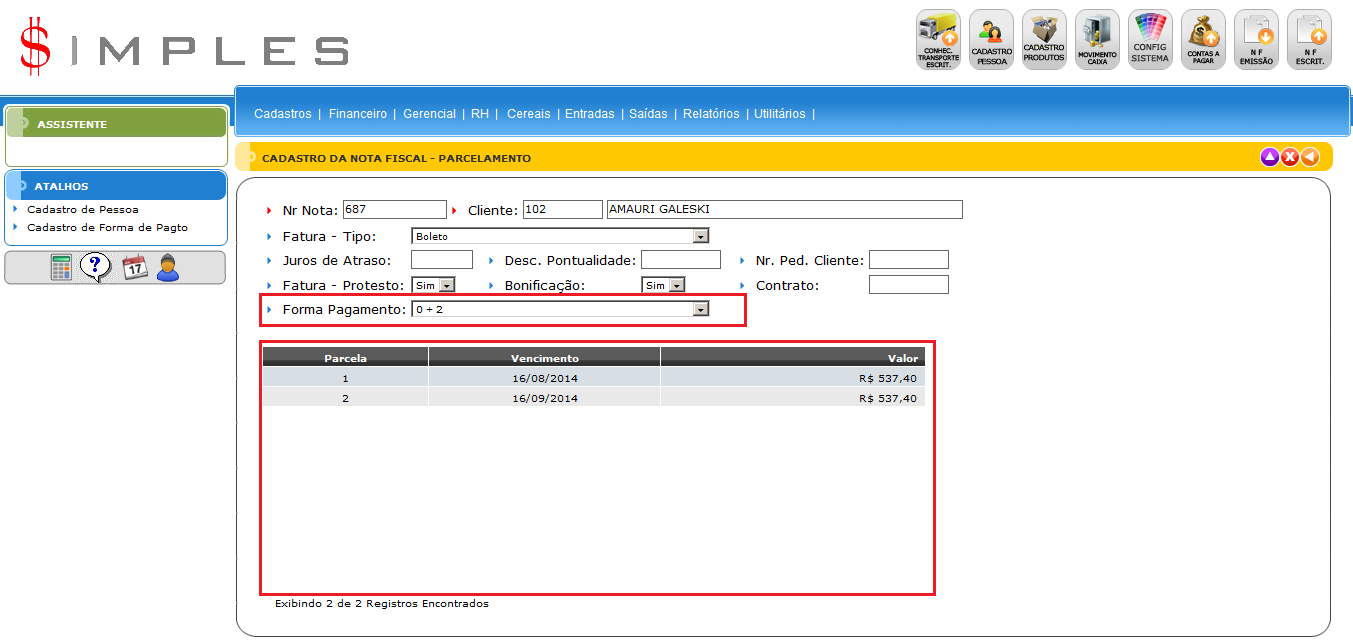The width and height of the screenshot is (1353, 641).
Task: Open the calendar icon in sidebar
Action: (x=134, y=267)
